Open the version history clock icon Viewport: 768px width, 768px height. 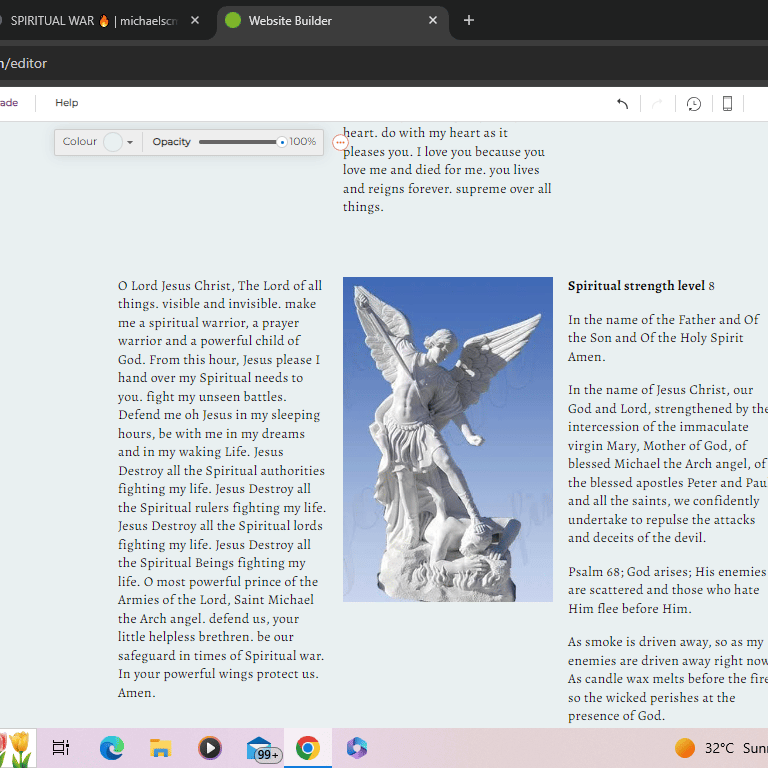(694, 103)
